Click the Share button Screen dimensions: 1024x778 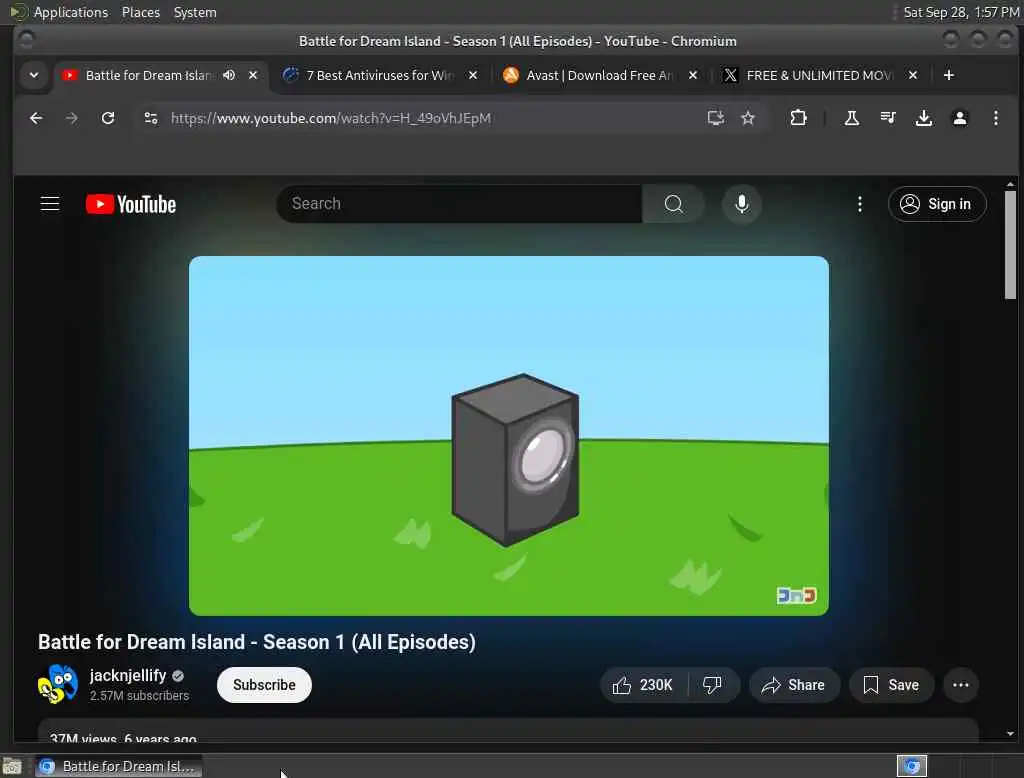point(793,685)
